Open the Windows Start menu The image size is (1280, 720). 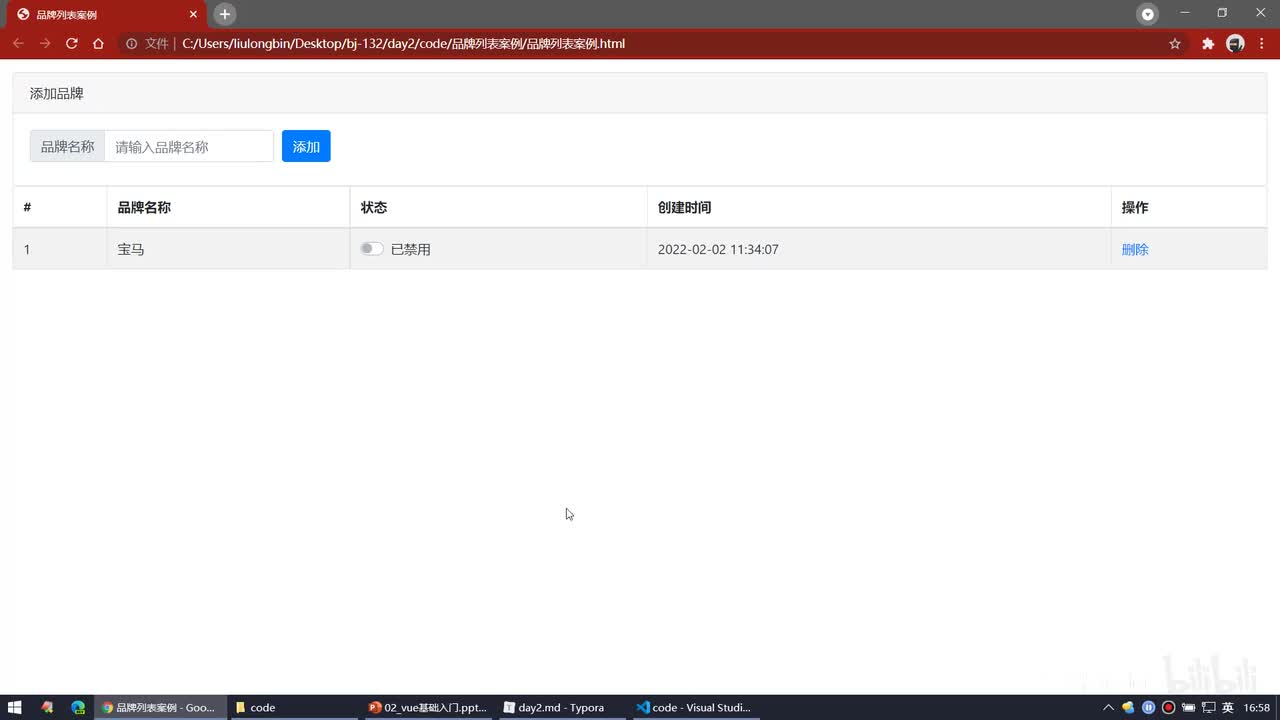[15, 707]
